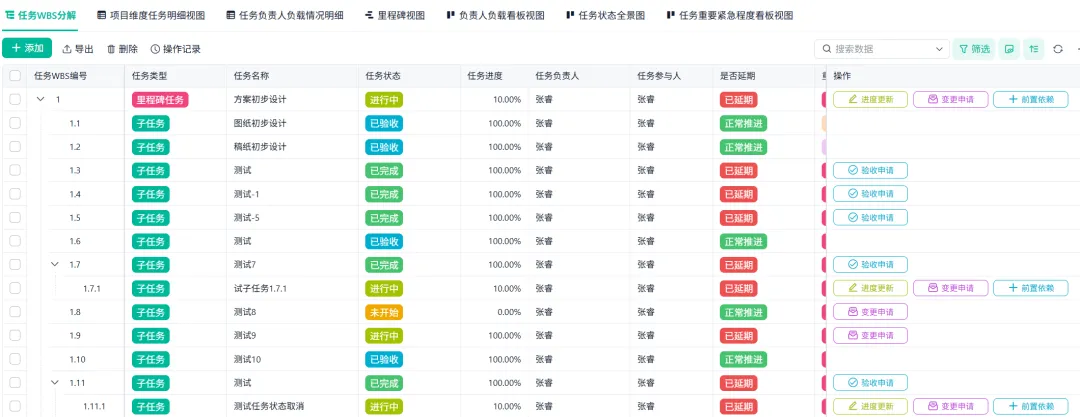Open 操作记录 operation log
This screenshot has width=1080, height=417.
[x=176, y=49]
